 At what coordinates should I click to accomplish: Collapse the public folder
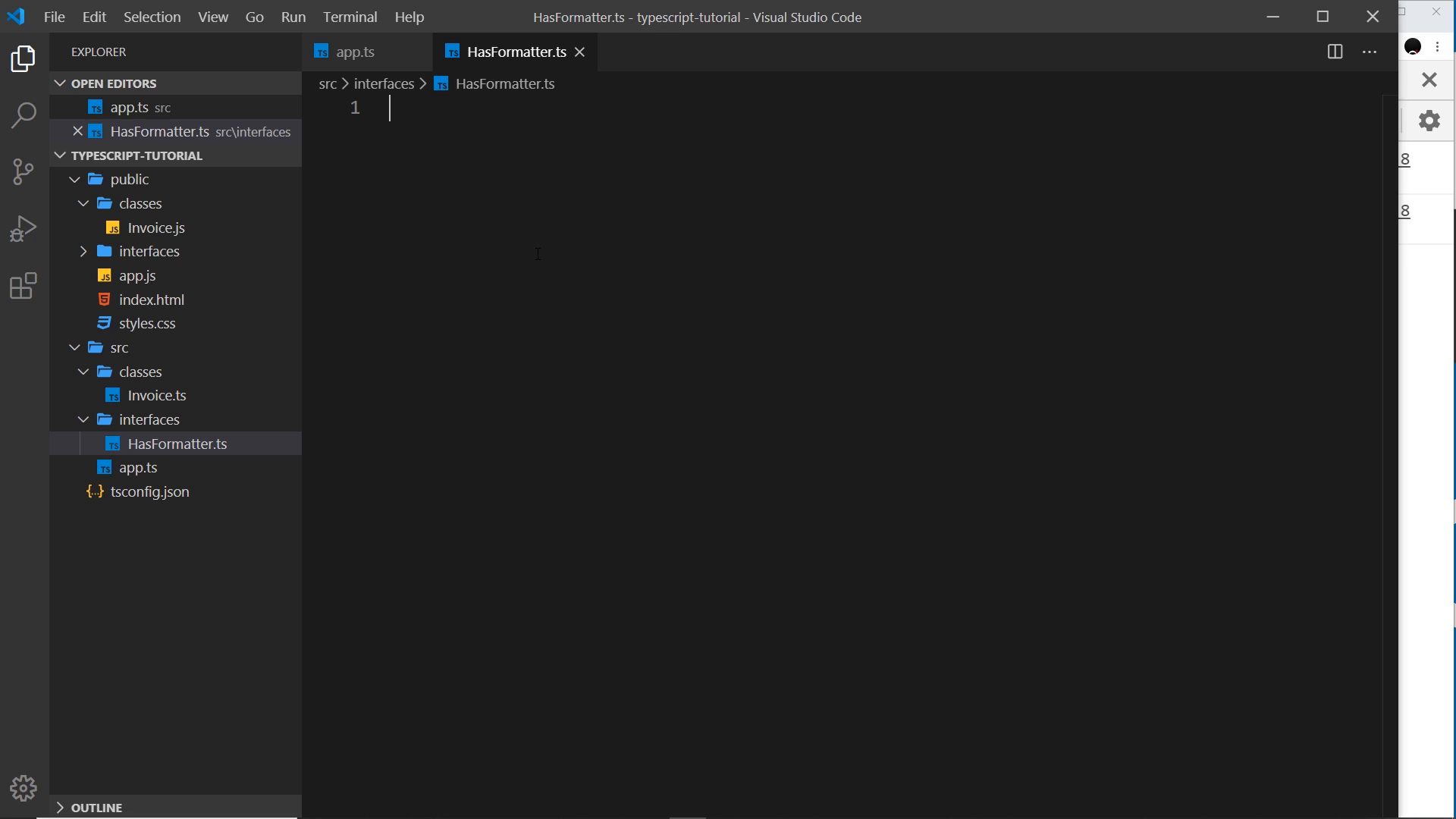pyautogui.click(x=74, y=180)
